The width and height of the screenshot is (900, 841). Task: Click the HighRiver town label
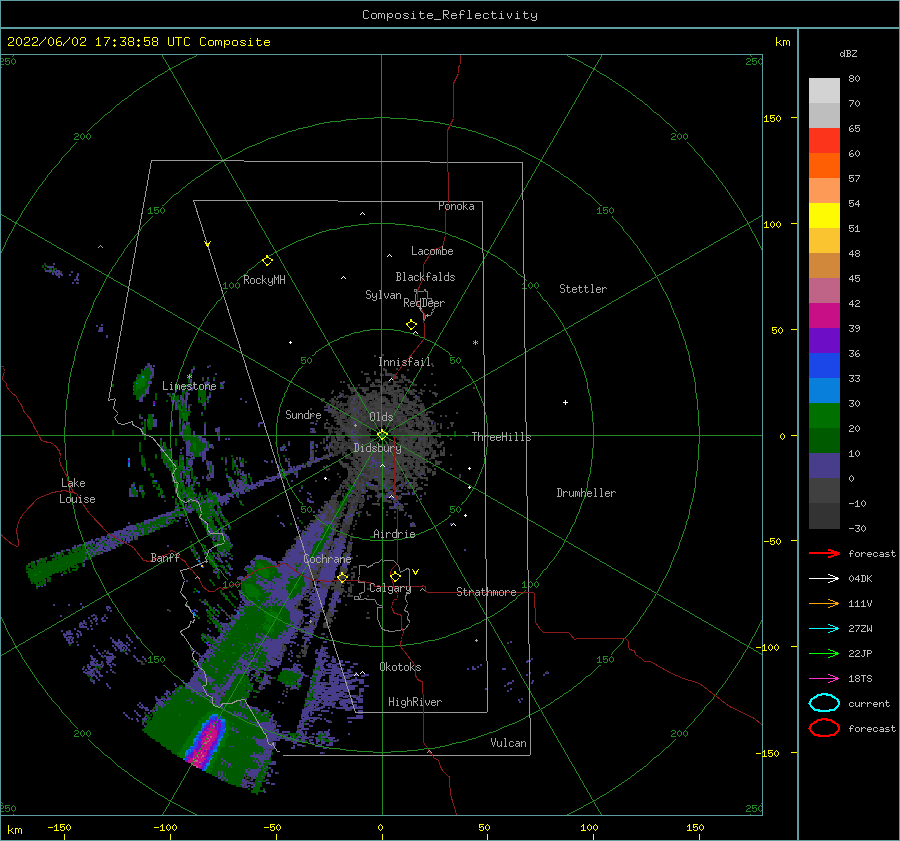click(415, 702)
